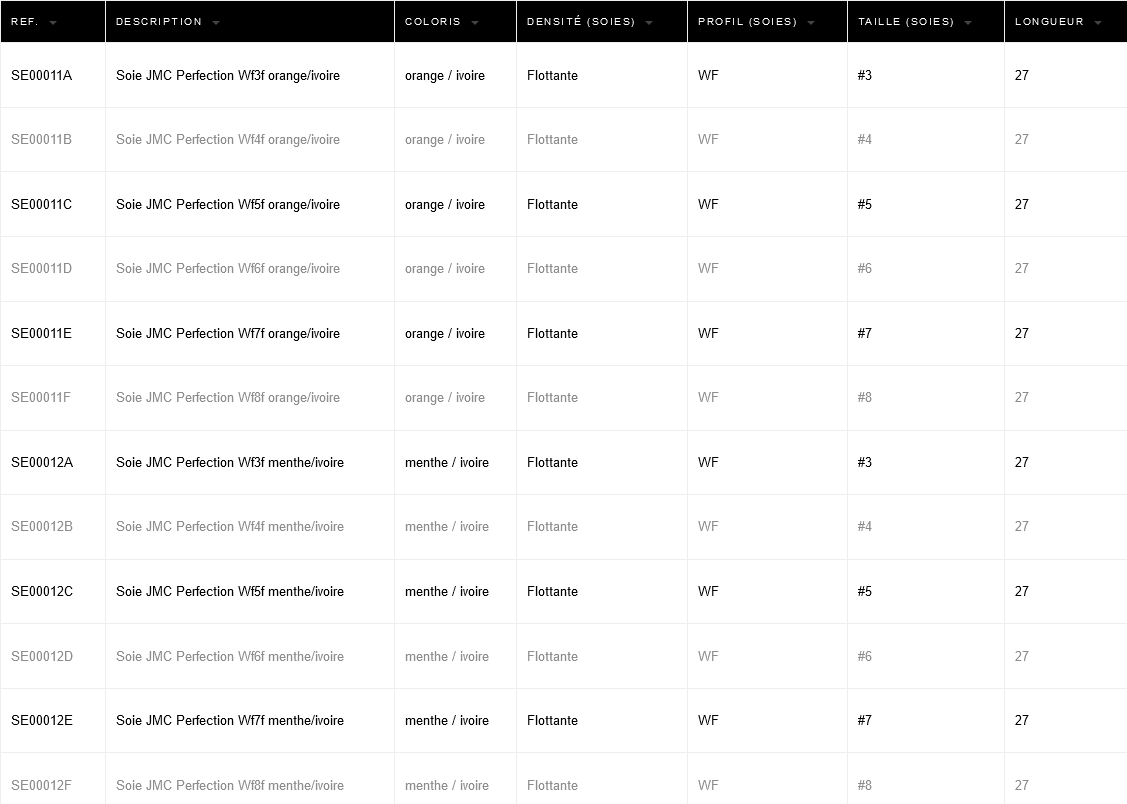
Task: Click the sort arrow next to DESCRIPTION
Action: click(x=216, y=22)
